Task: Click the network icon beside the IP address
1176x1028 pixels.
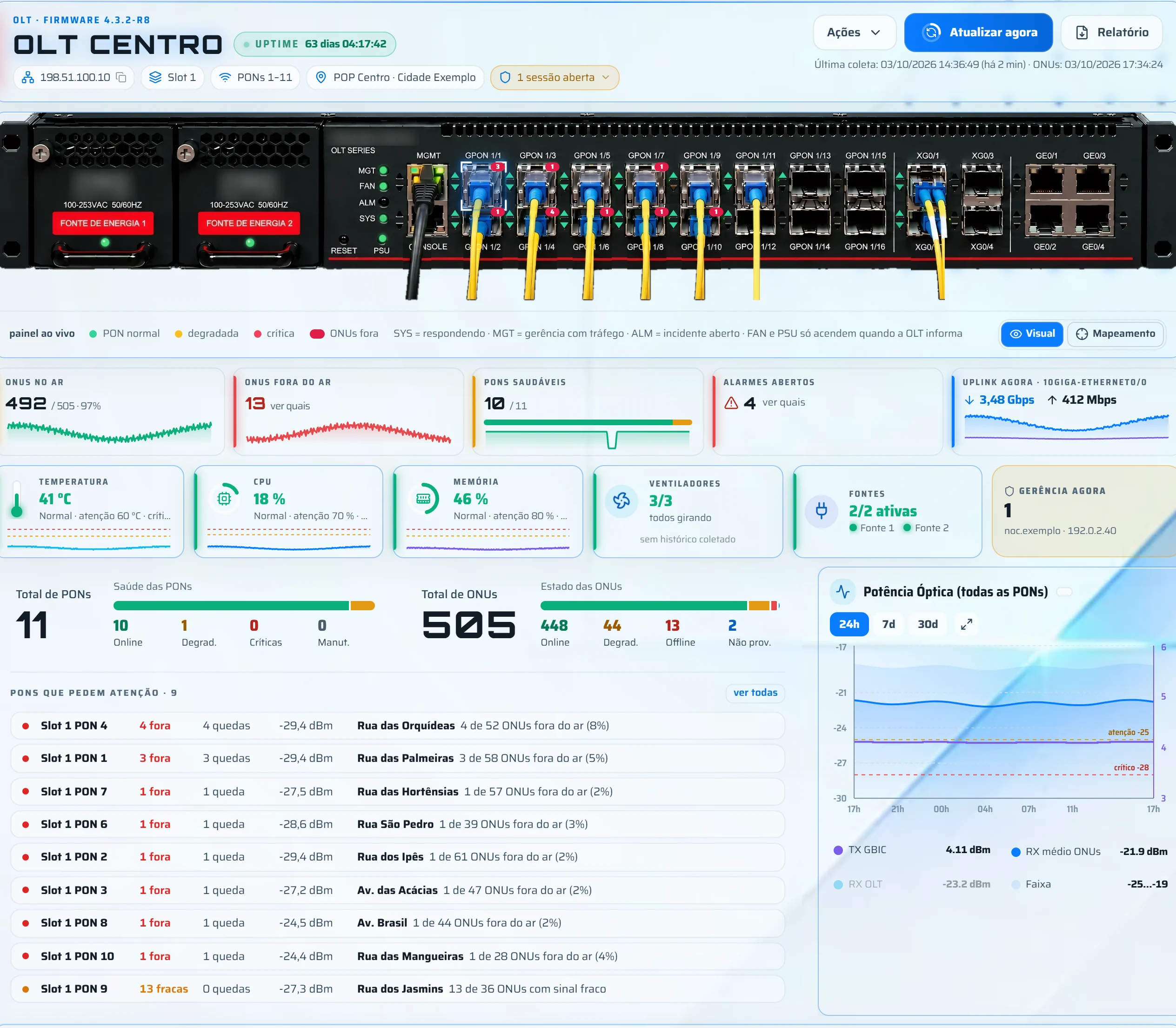Action: click(x=27, y=77)
